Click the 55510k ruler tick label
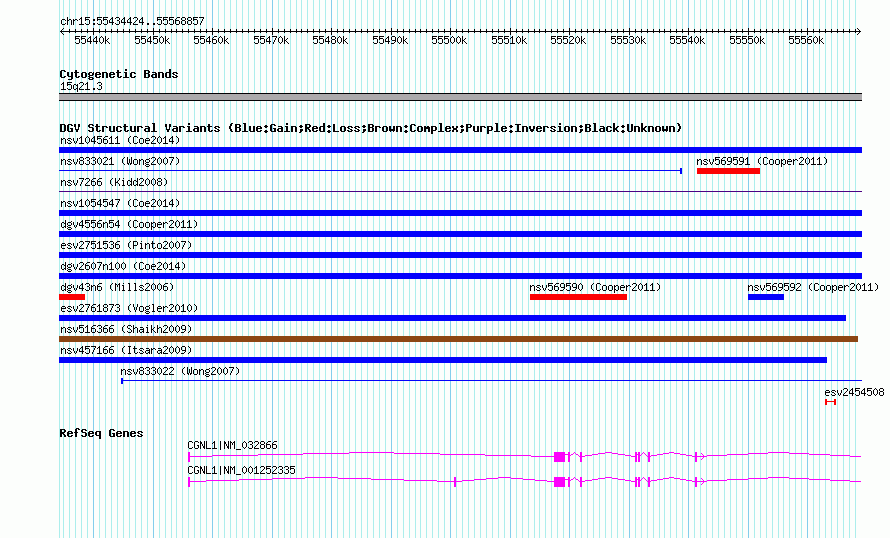Screen dimensions: 890x538 click(509, 40)
